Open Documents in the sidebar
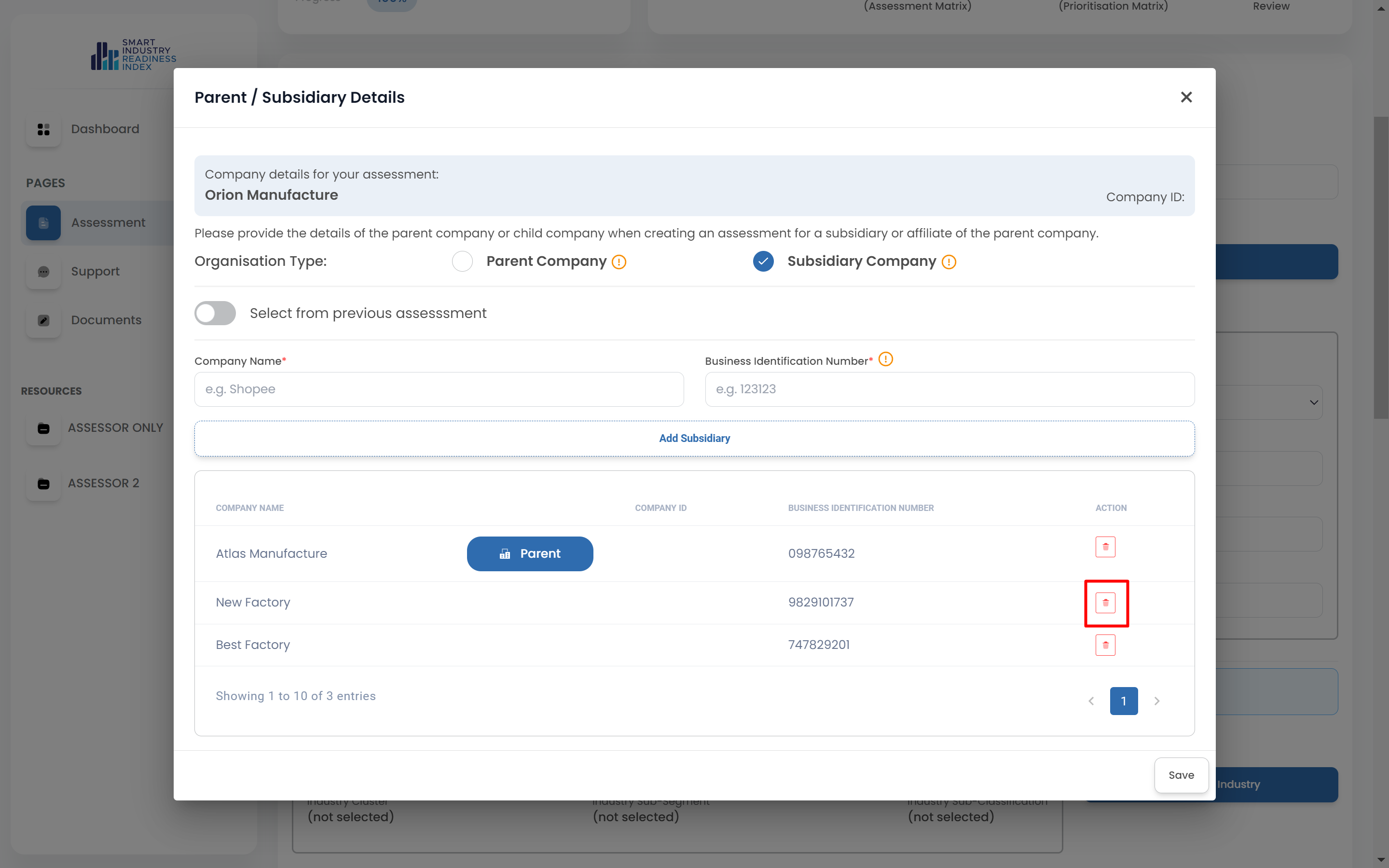The height and width of the screenshot is (868, 1389). point(106,320)
